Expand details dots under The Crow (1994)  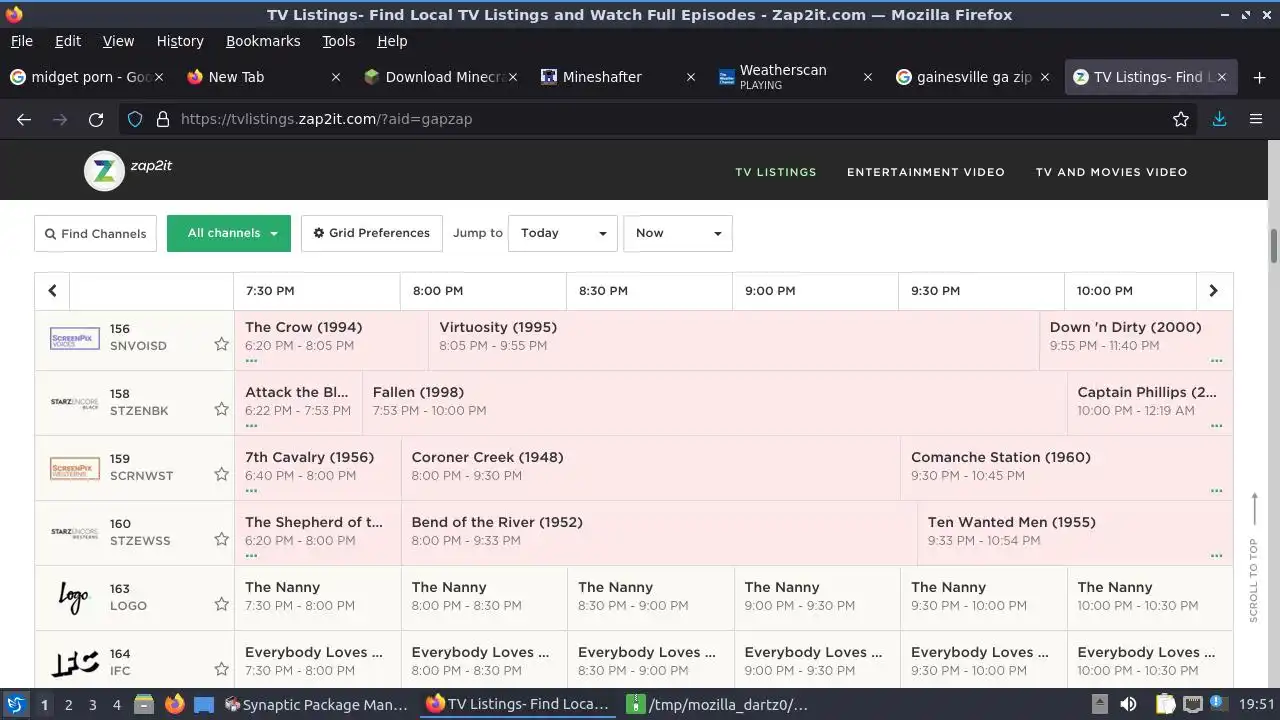click(x=251, y=360)
